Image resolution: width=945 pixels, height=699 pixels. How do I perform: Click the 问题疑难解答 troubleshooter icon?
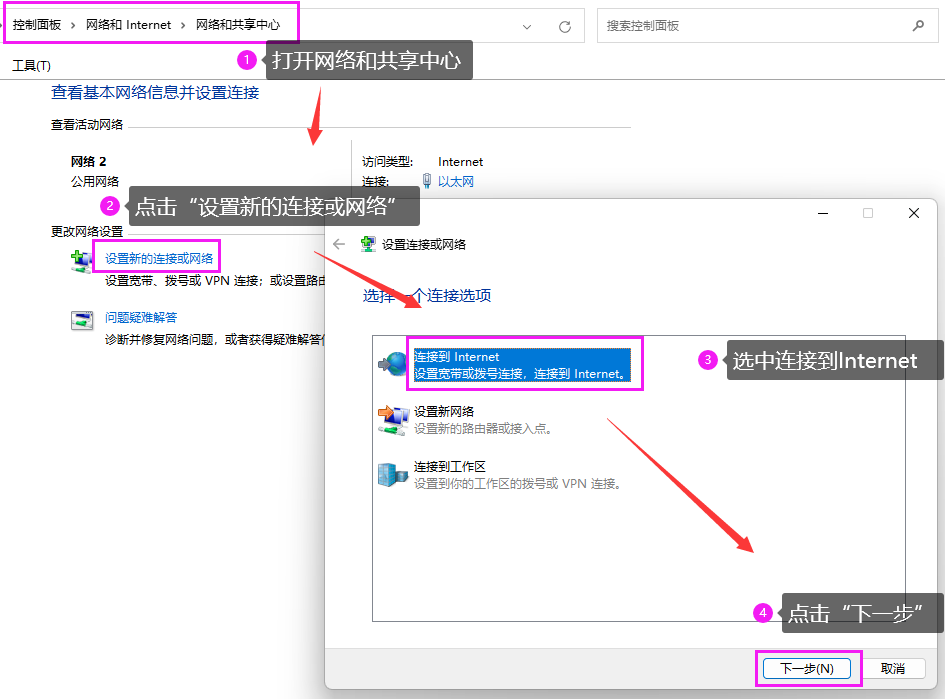pos(81,321)
